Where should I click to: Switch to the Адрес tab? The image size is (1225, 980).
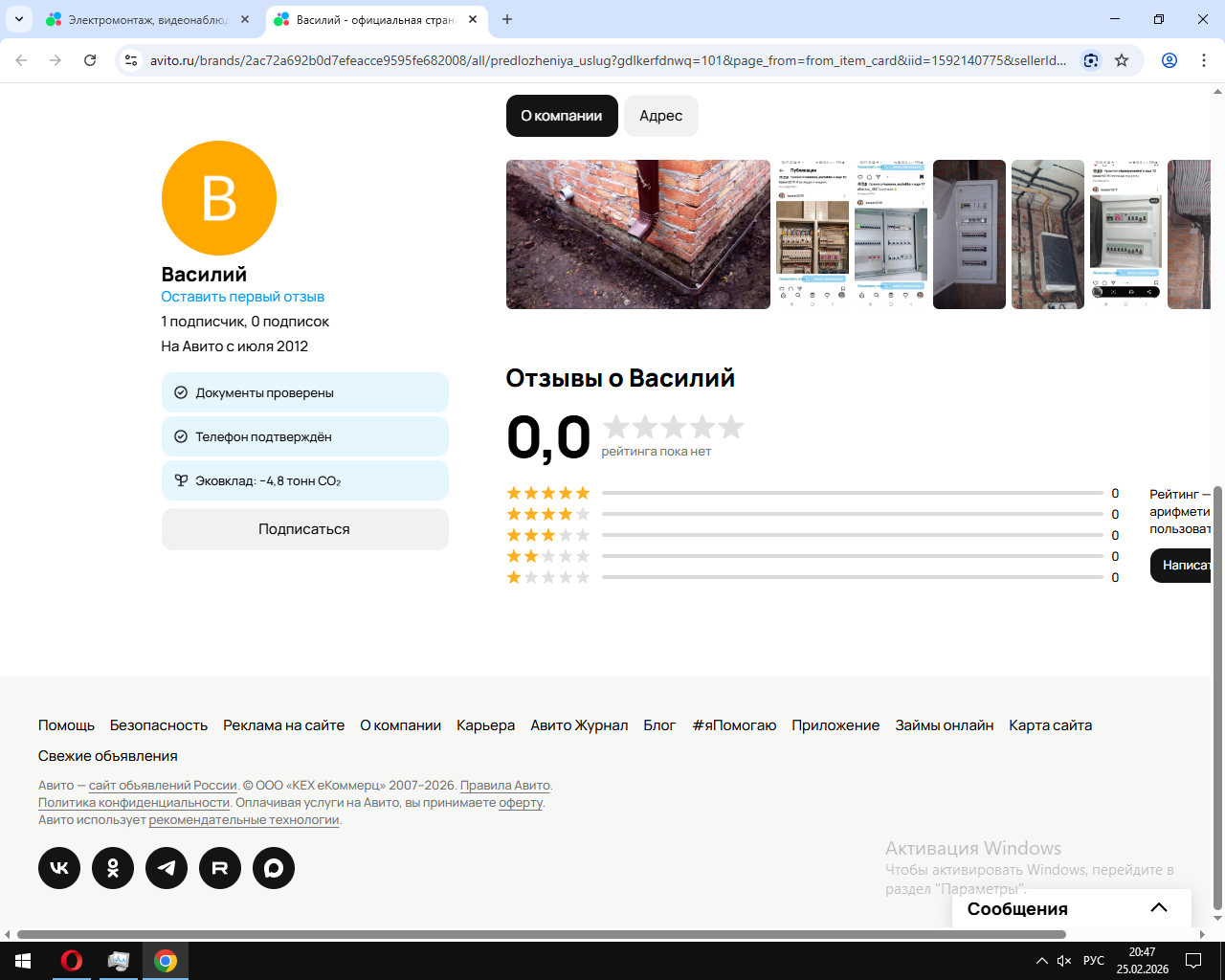[661, 116]
